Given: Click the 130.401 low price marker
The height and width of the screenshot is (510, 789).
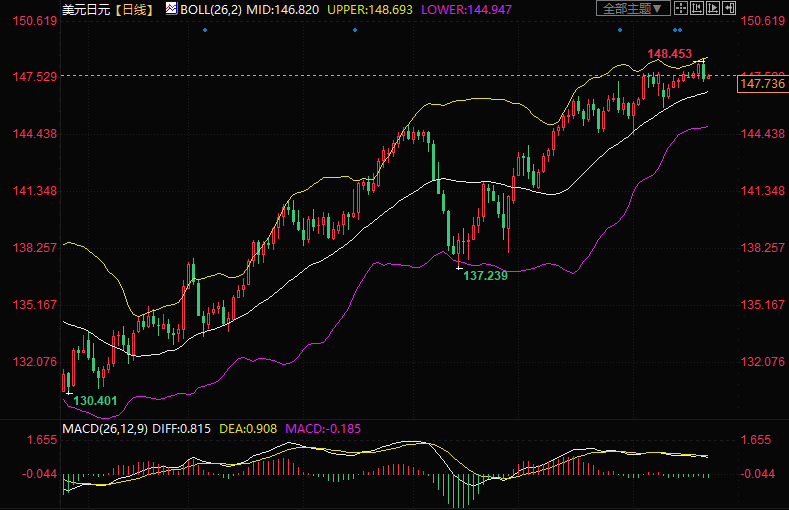Looking at the screenshot, I should 96,400.
